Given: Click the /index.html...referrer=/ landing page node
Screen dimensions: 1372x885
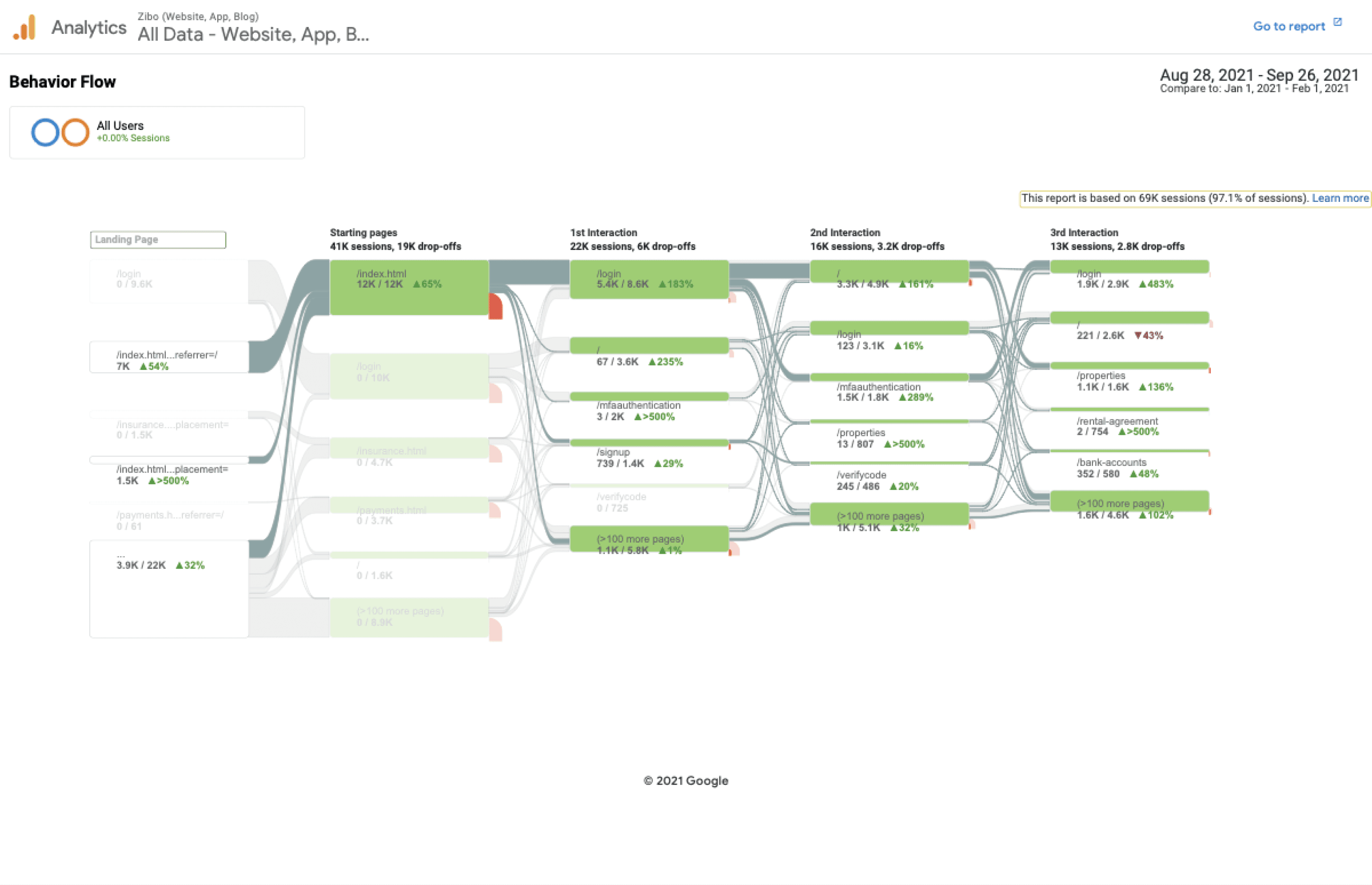Looking at the screenshot, I should pyautogui.click(x=169, y=357).
